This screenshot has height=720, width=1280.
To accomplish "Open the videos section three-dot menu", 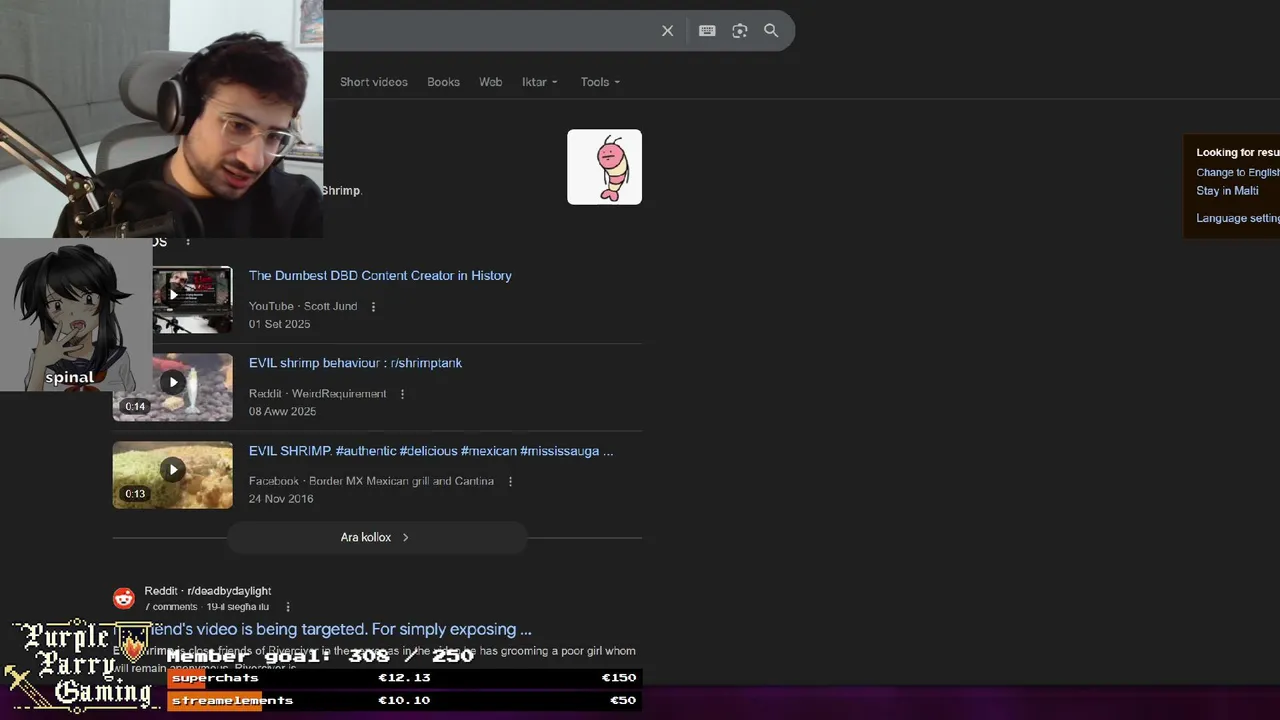I will point(187,242).
